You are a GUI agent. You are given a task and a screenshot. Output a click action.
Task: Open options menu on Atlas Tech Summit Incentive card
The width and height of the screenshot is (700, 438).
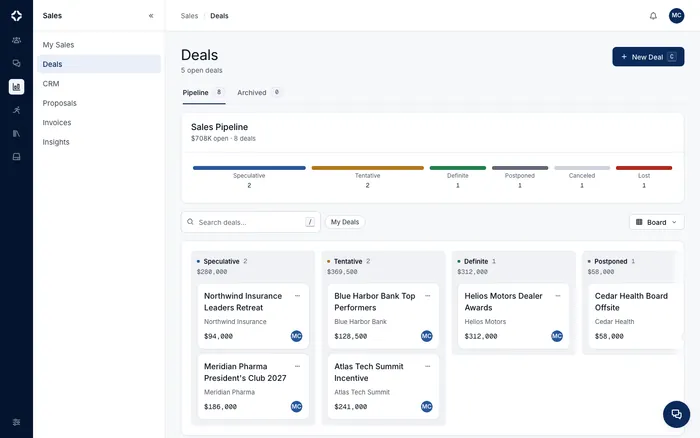tap(428, 366)
